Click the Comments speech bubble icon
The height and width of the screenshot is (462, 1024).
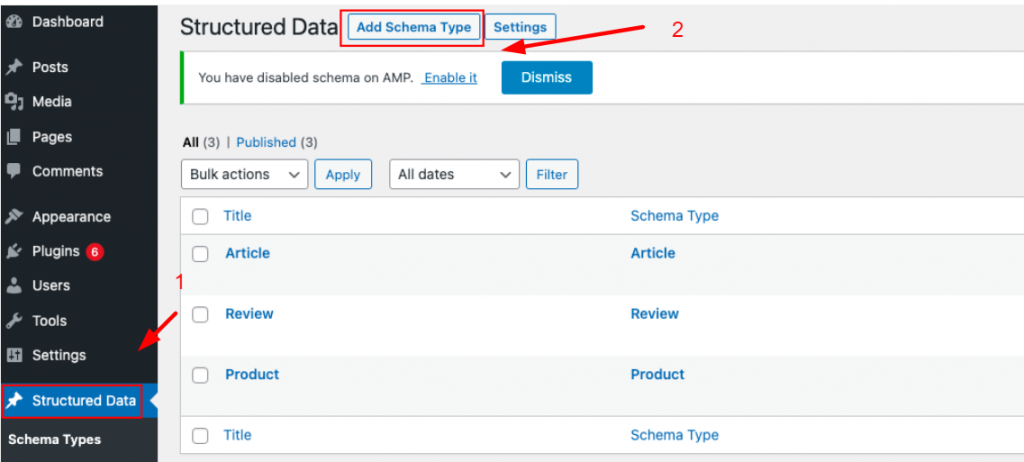pyautogui.click(x=14, y=171)
